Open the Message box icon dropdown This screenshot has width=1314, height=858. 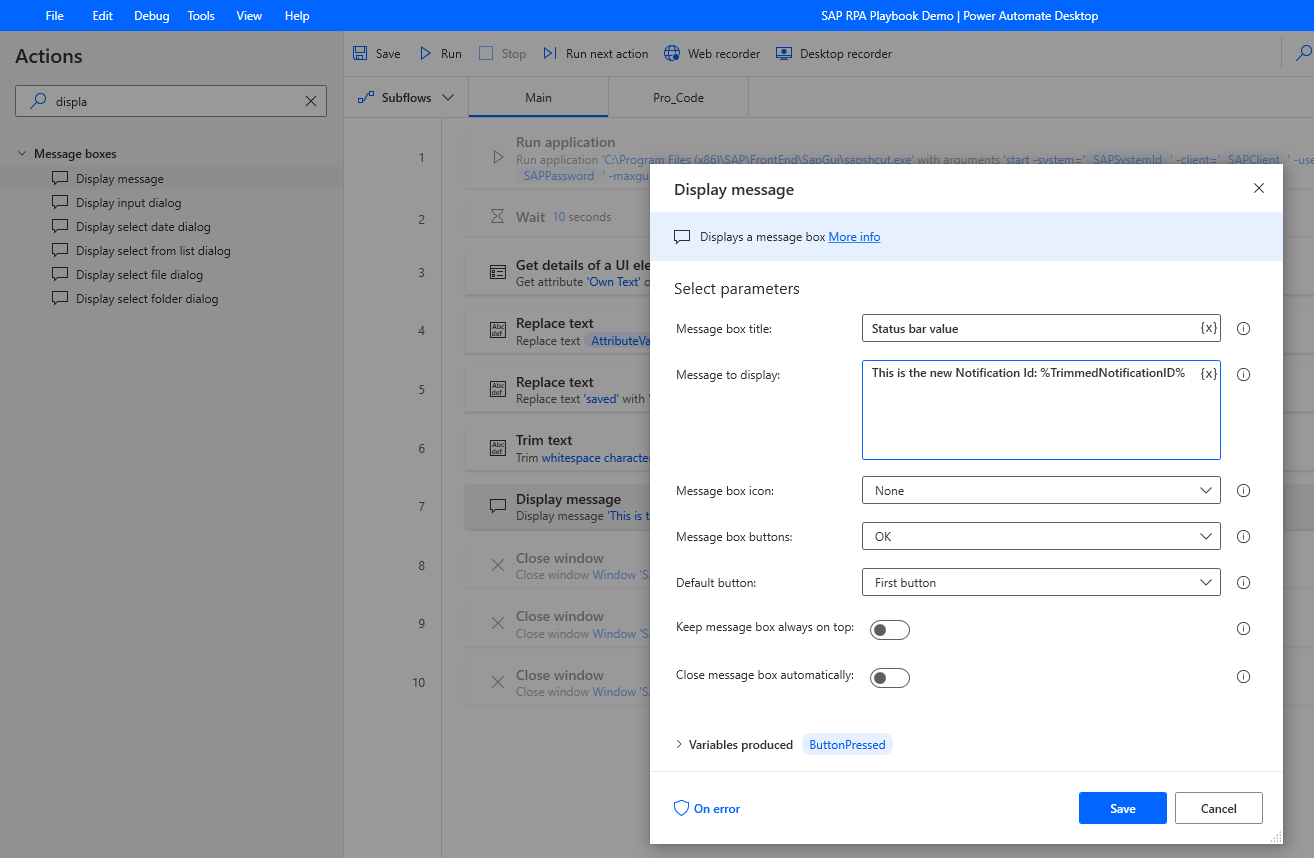[1041, 491]
